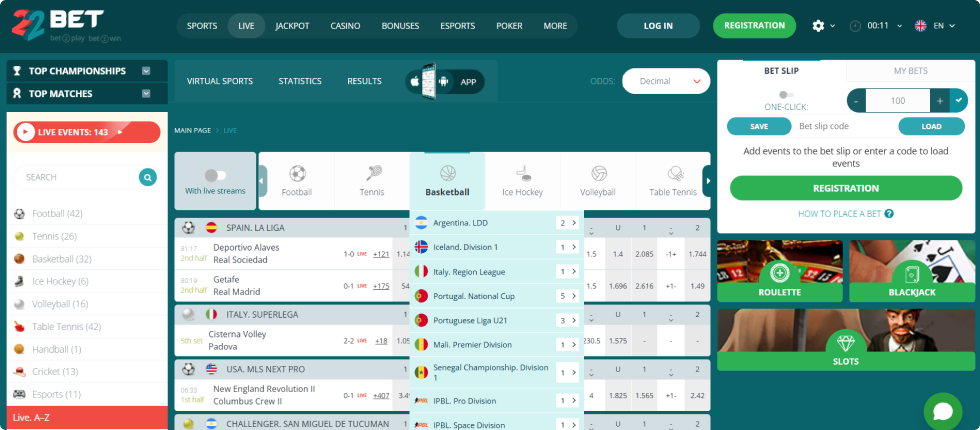This screenshot has height=430, width=980.
Task: Open the settings gear icon
Action: pyautogui.click(x=818, y=26)
